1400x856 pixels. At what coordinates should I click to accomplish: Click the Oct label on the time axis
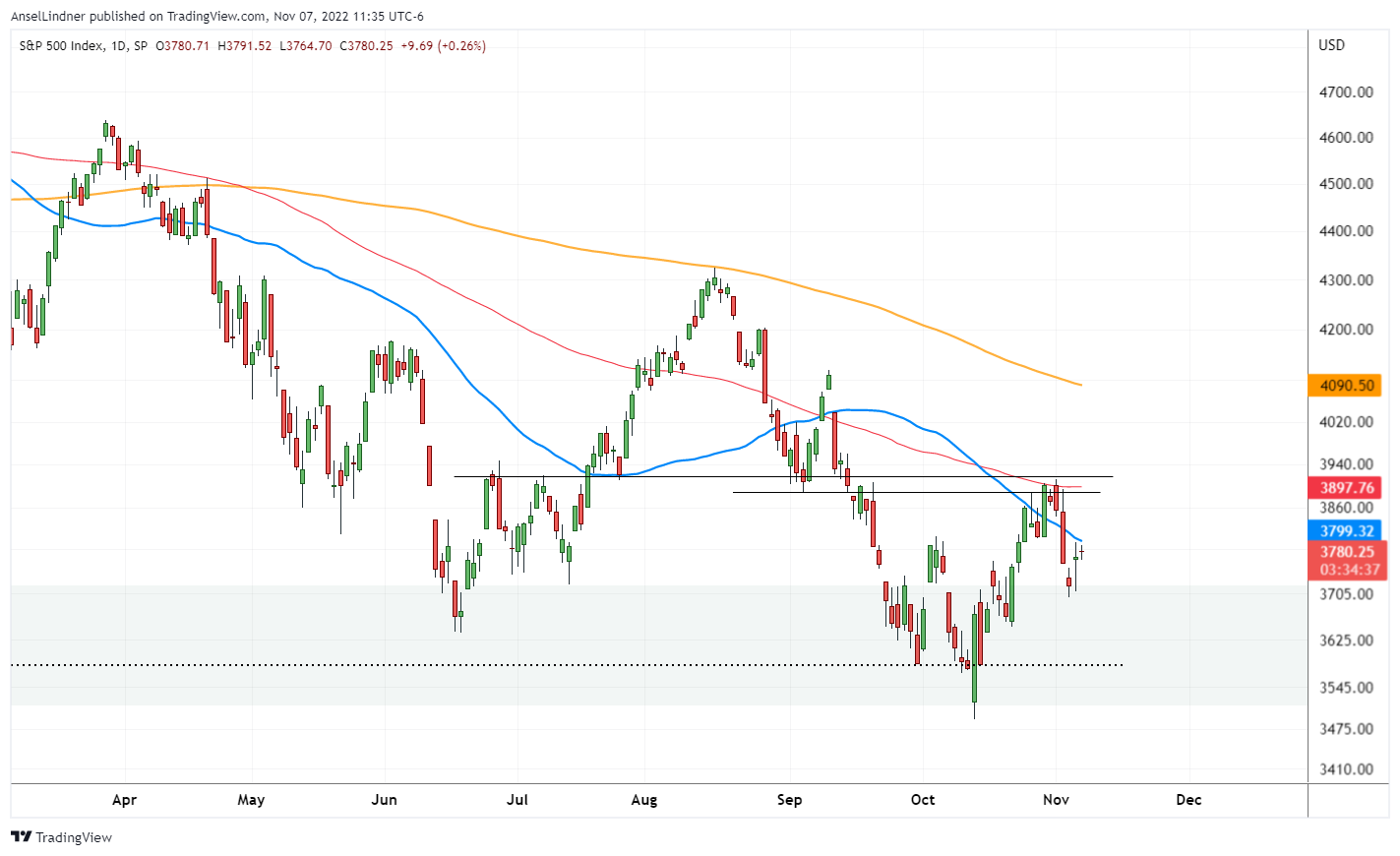coord(922,801)
